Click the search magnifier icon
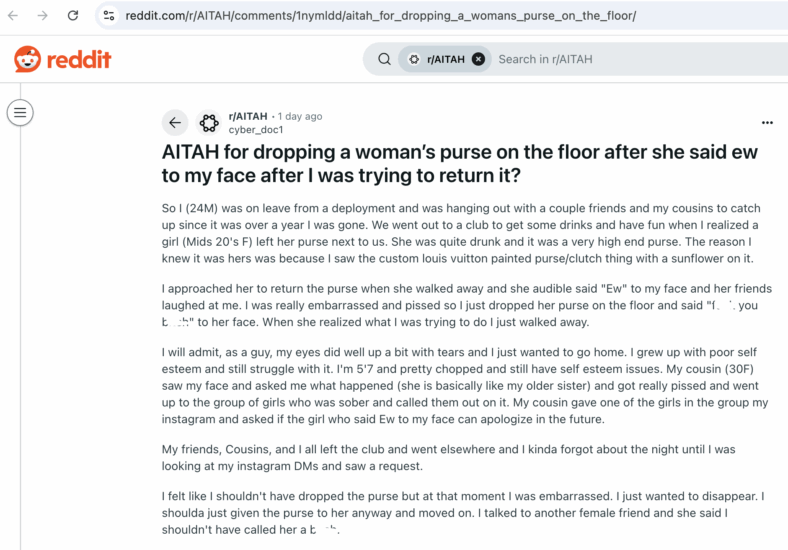 coord(384,59)
